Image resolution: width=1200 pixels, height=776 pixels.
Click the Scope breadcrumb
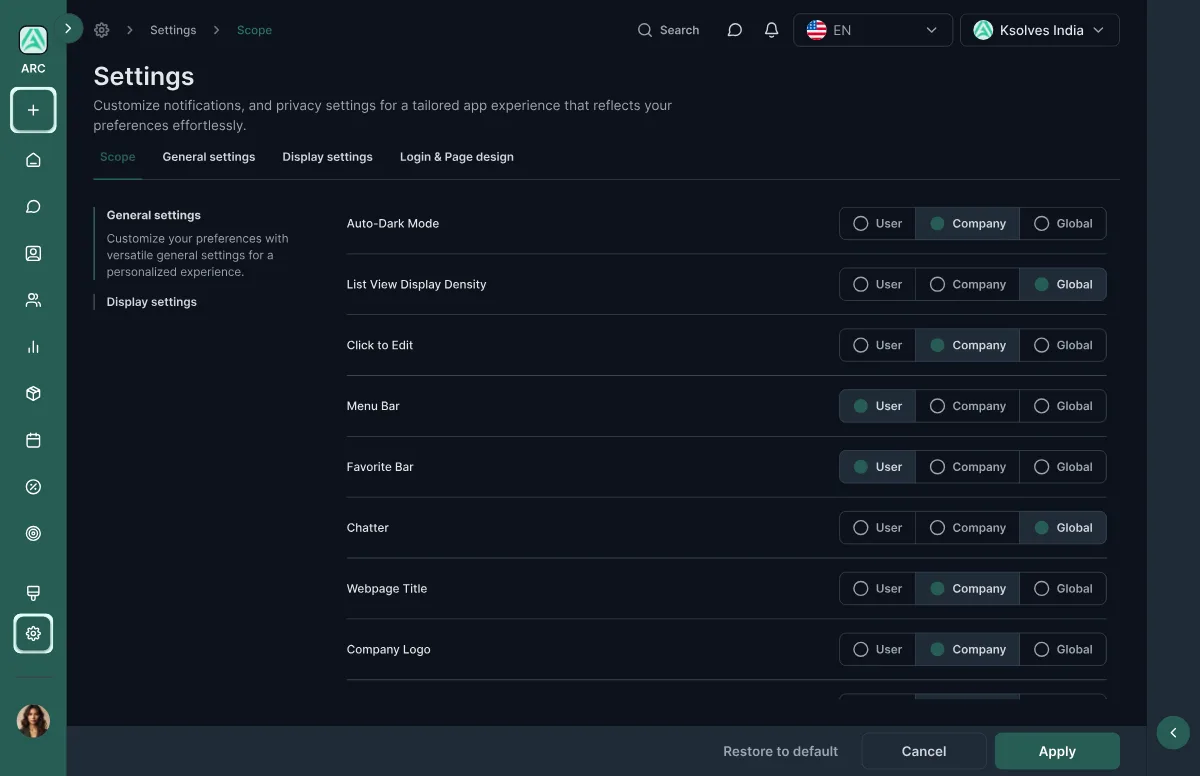pyautogui.click(x=254, y=30)
